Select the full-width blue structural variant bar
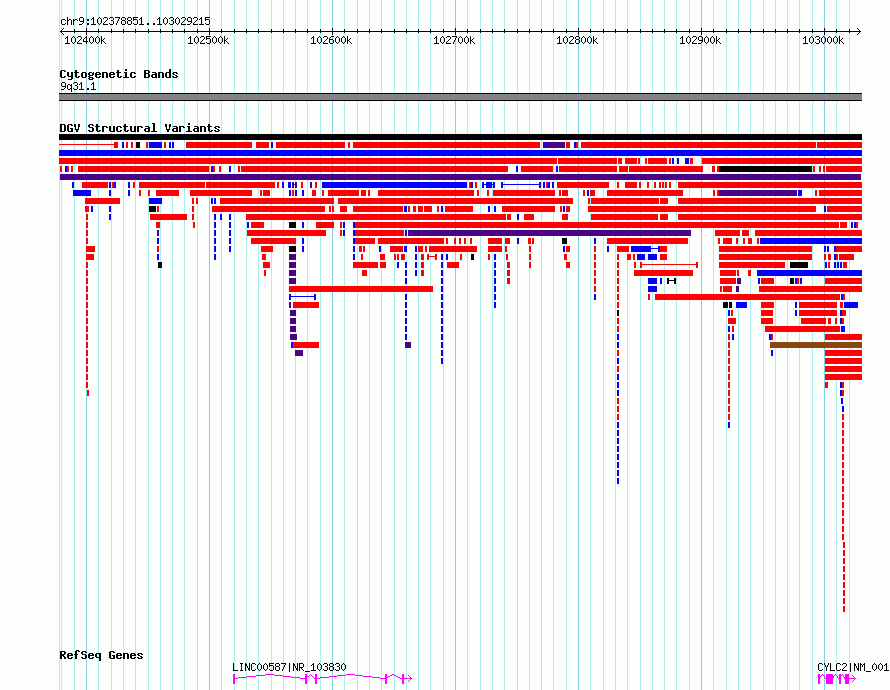Screen dimensions: 890x690 pyautogui.click(x=460, y=153)
